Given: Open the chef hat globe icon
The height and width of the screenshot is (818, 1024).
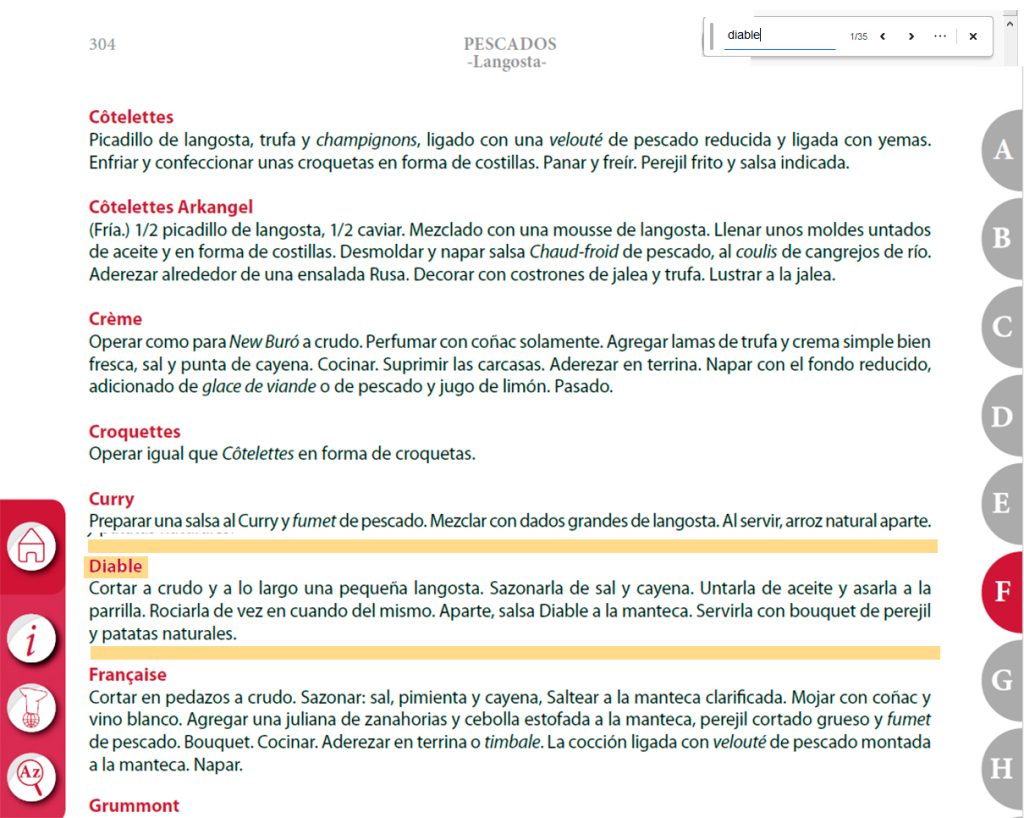Looking at the screenshot, I should (x=31, y=708).
